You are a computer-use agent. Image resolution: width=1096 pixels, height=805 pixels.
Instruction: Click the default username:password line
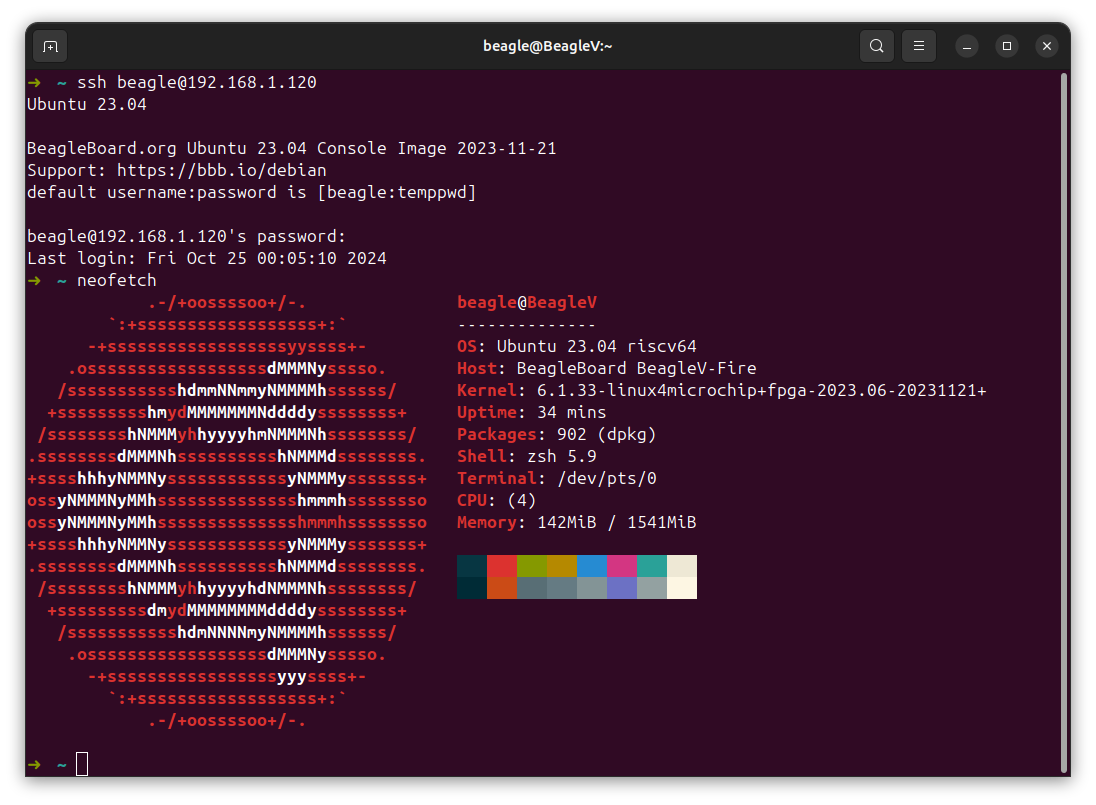(x=252, y=192)
